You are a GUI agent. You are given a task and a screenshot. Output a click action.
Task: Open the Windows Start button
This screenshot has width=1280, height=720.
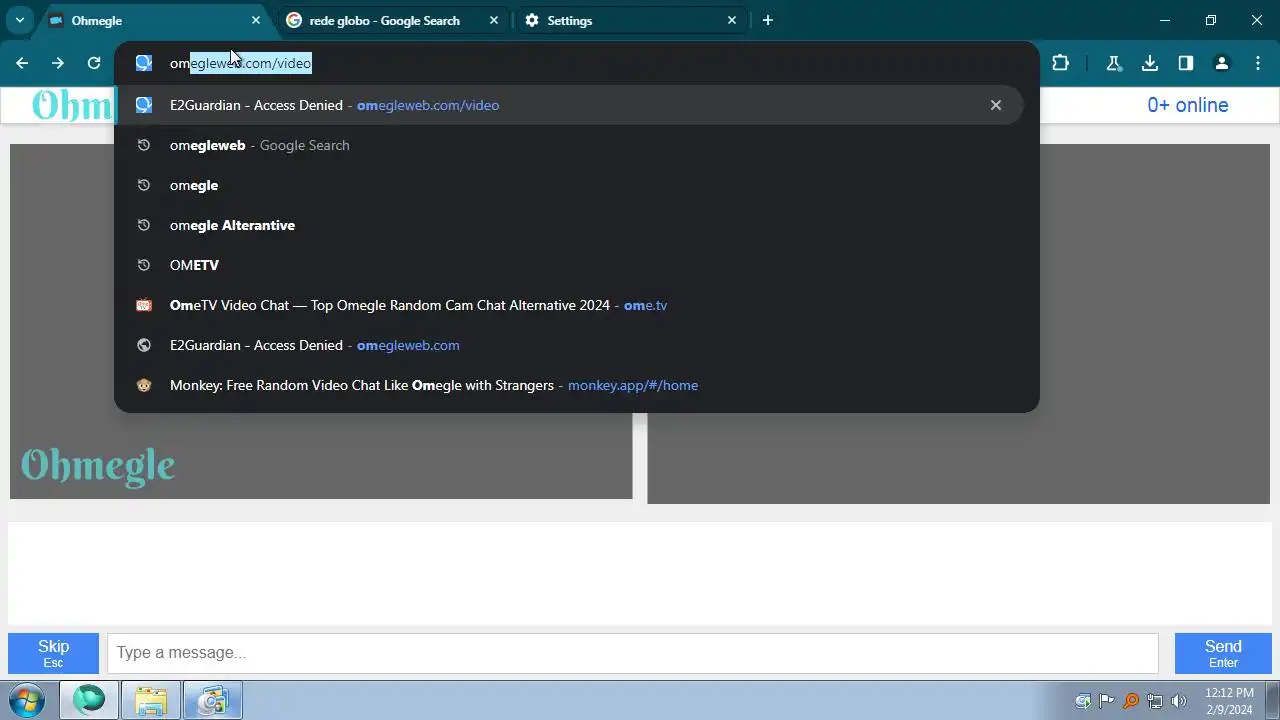27,700
